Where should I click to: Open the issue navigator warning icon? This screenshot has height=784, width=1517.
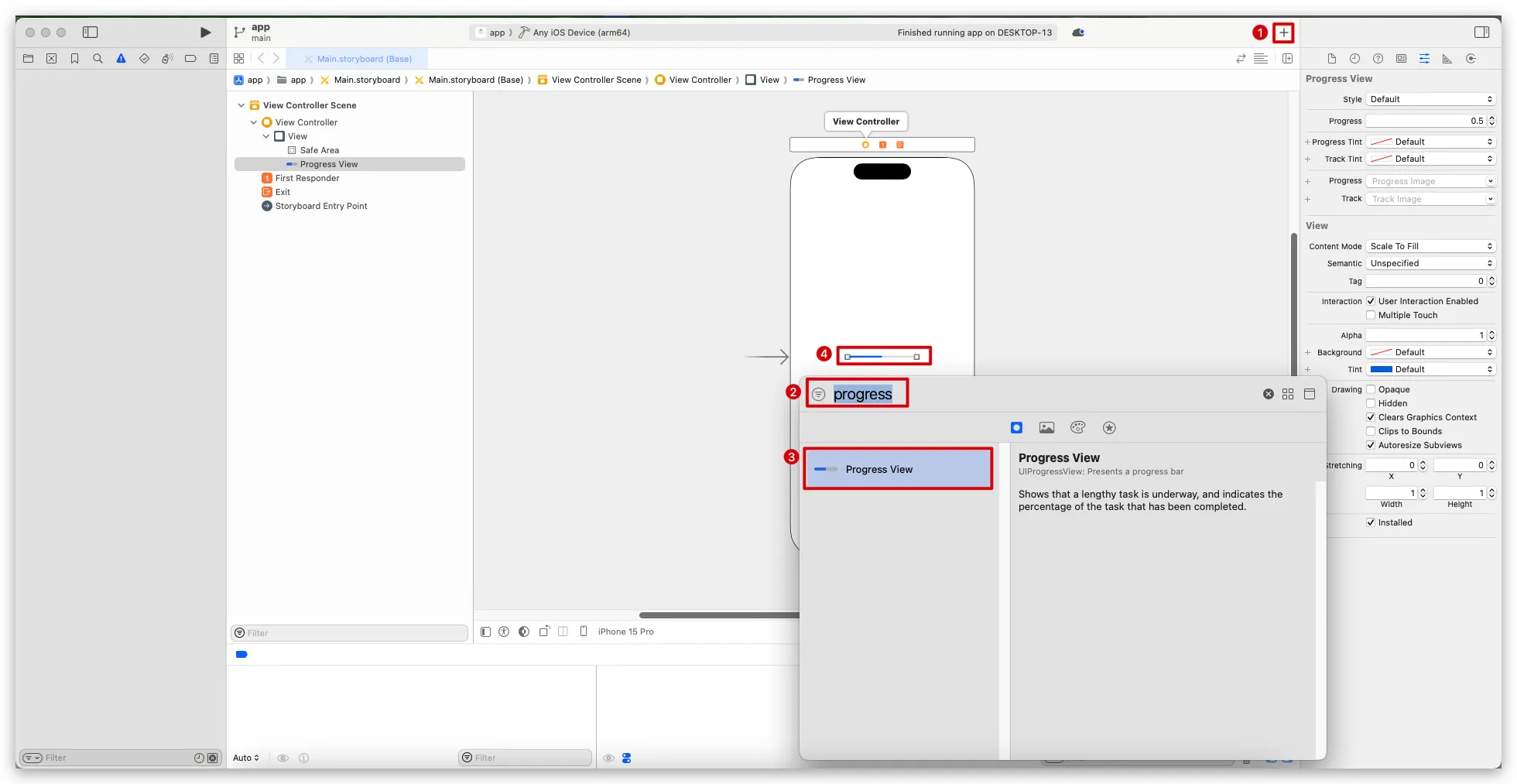(121, 59)
